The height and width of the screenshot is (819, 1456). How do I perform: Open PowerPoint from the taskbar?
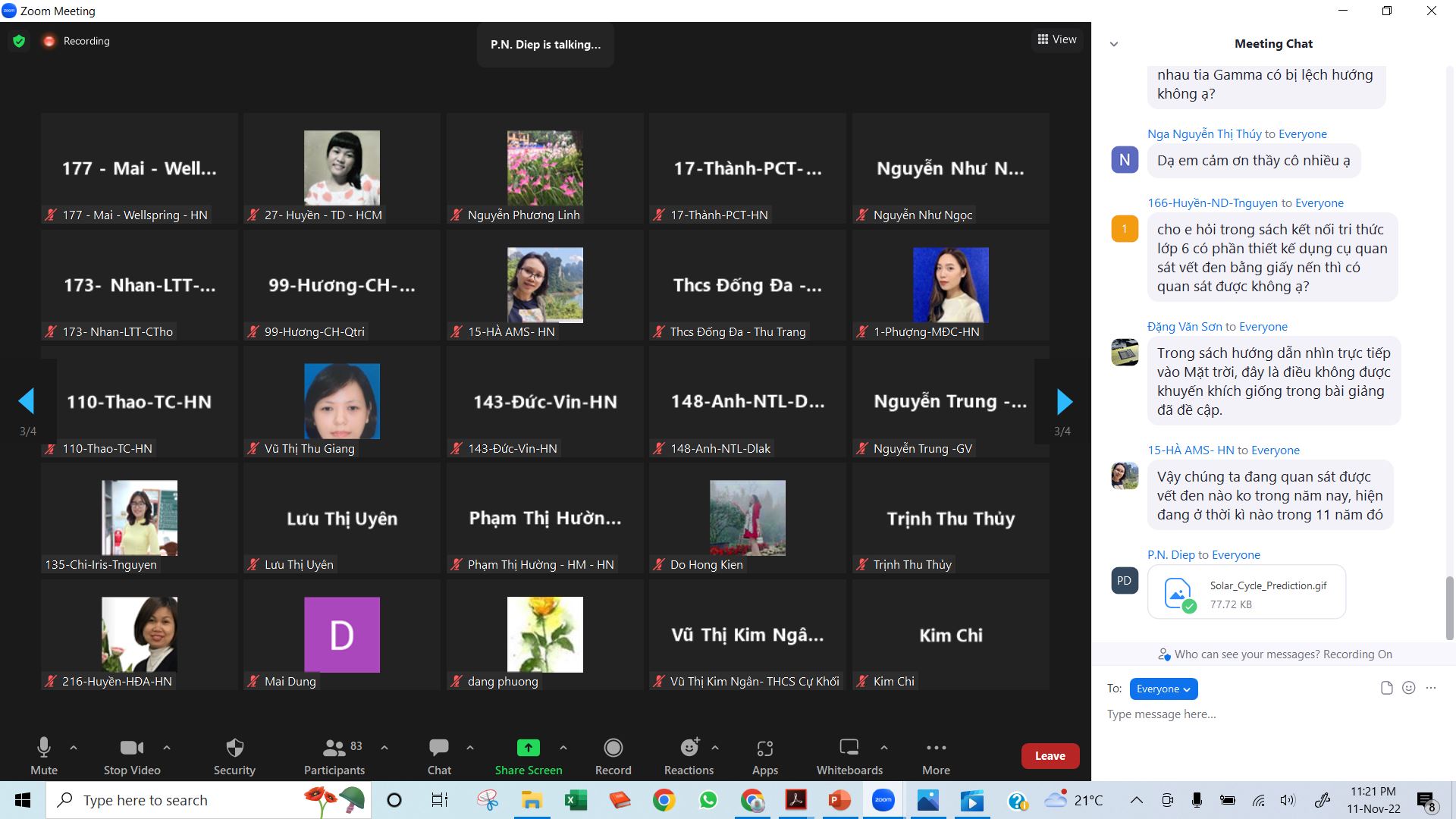pyautogui.click(x=839, y=800)
